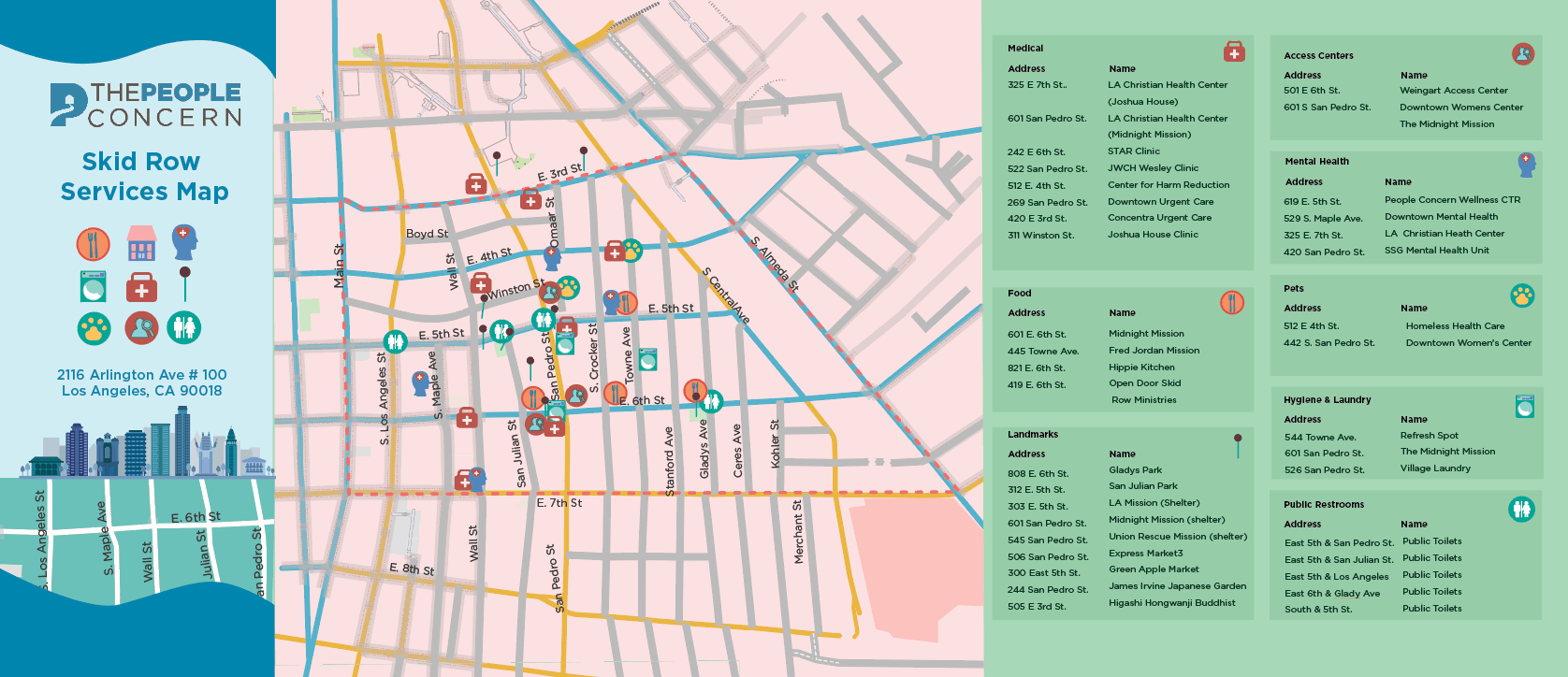The height and width of the screenshot is (677, 1568).
Task: Click the "South & 5th St." restroom address
Action: (x=1318, y=610)
